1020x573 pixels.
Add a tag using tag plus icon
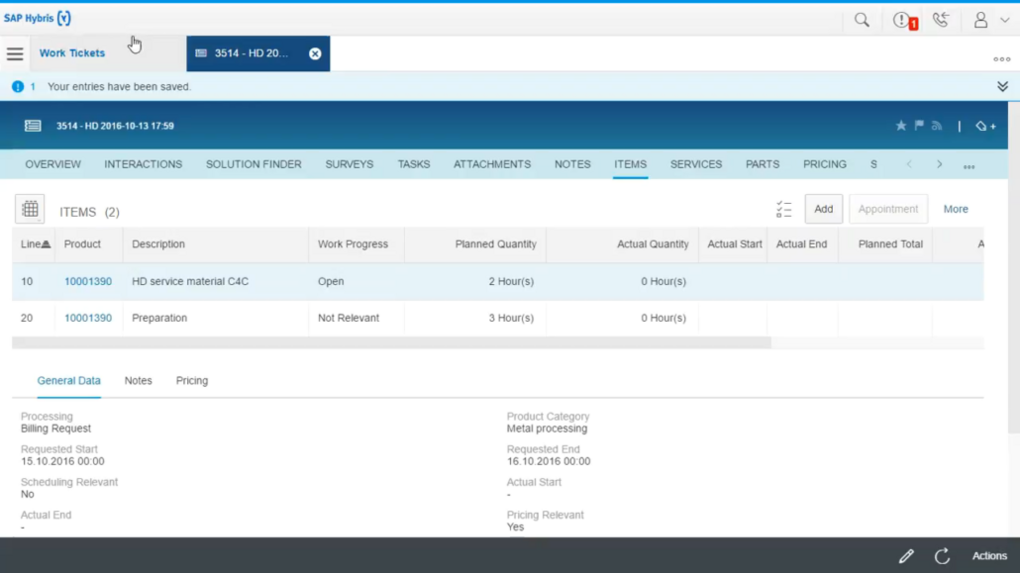[x=986, y=126]
